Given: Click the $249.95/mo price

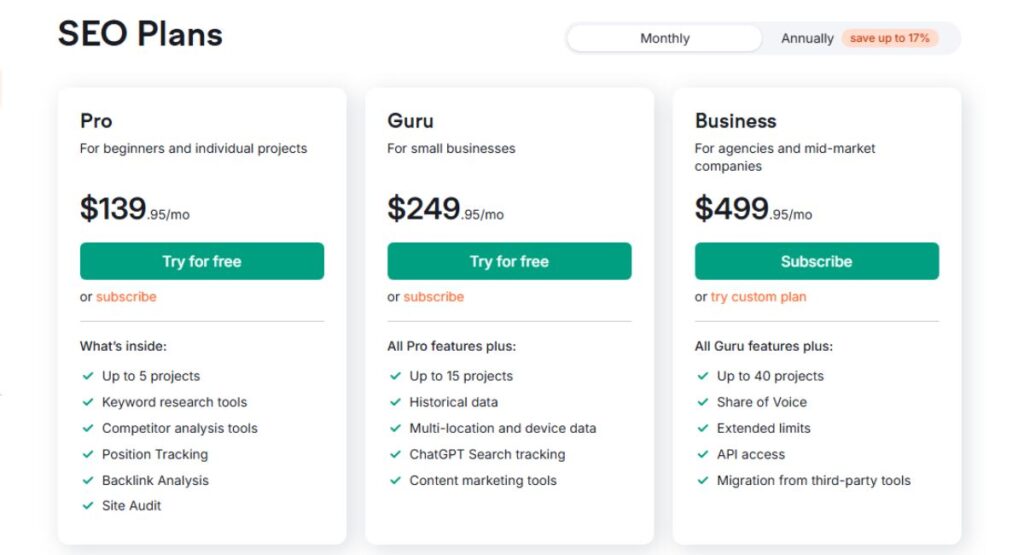Looking at the screenshot, I should [x=445, y=209].
